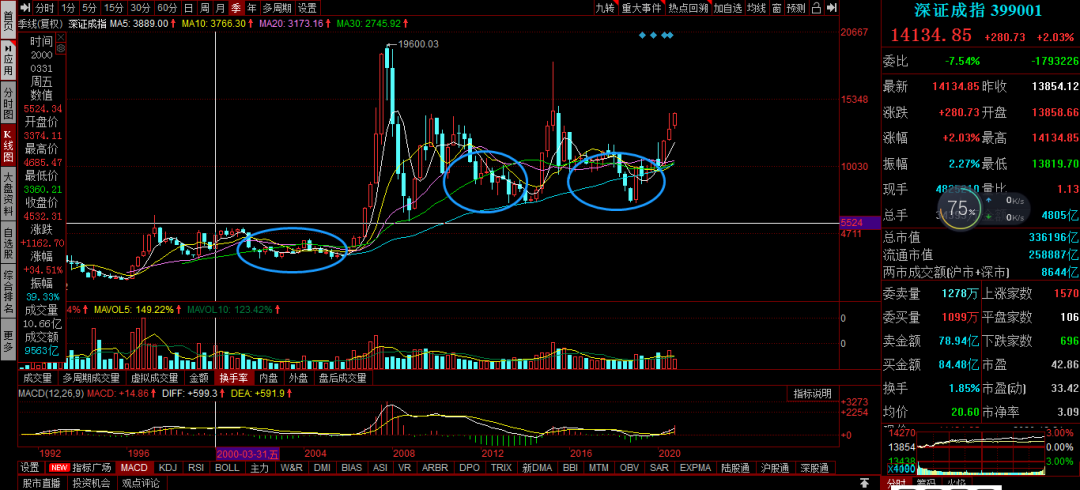Switch chart to 分时 period
Viewport: 1080px width, 490px height.
[x=44, y=8]
